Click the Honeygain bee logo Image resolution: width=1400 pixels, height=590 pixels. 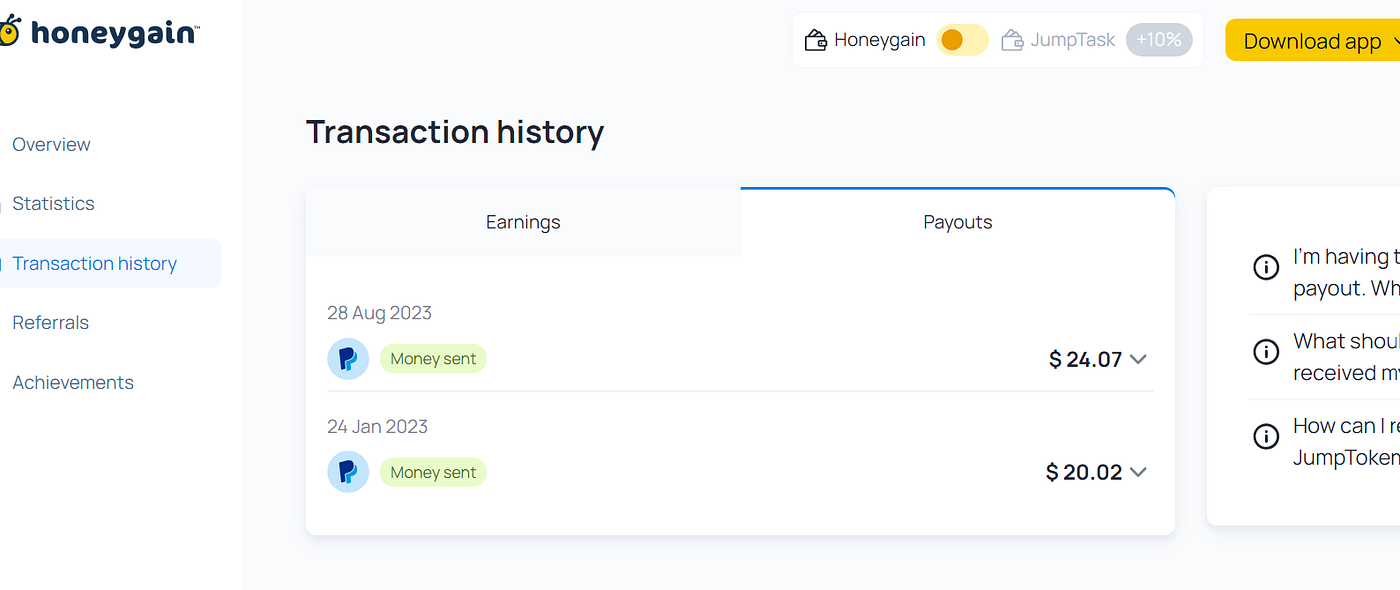[9, 31]
